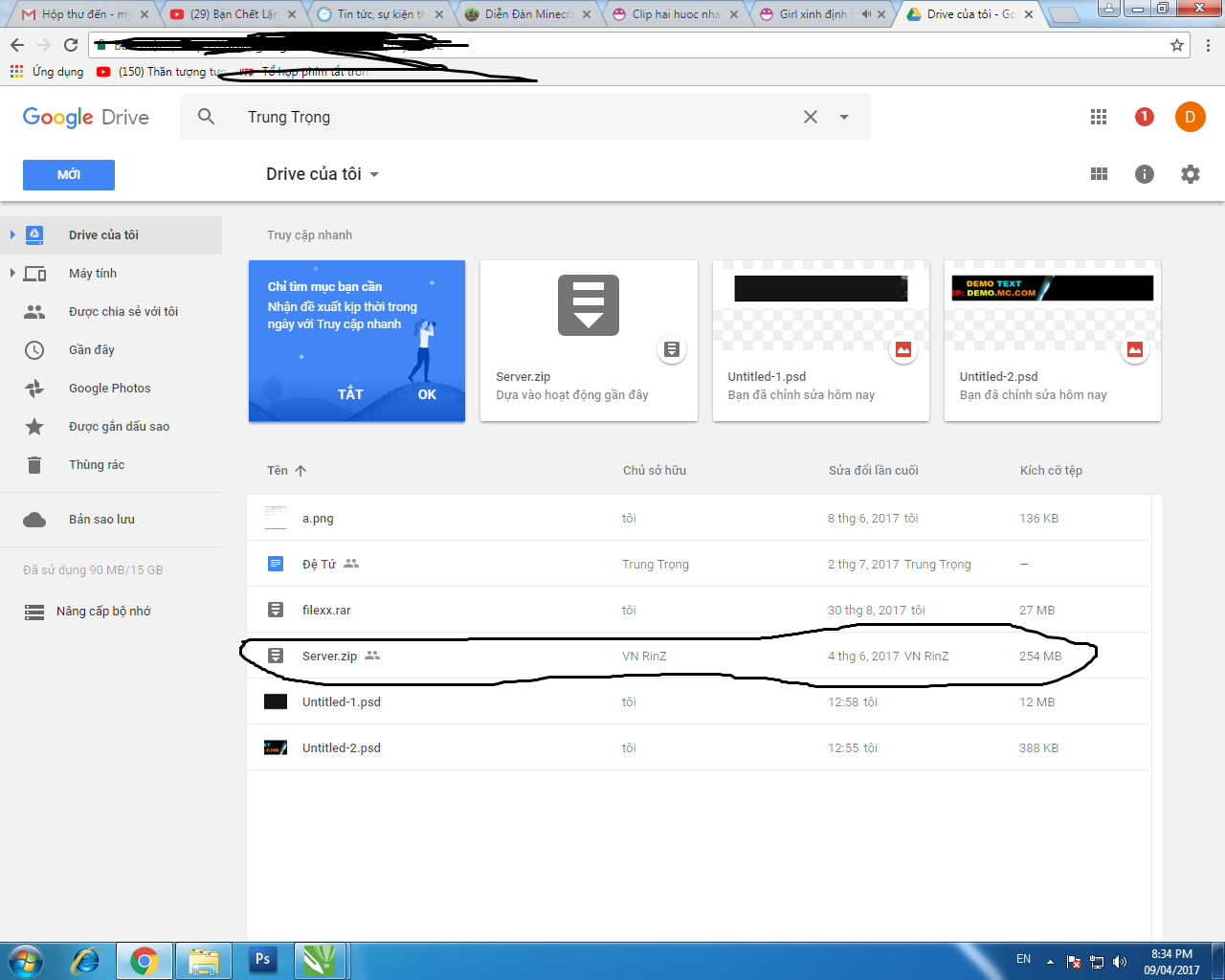Switch to the Bạn Chết Lặng YouTube tab
The width and height of the screenshot is (1225, 980).
[234, 14]
